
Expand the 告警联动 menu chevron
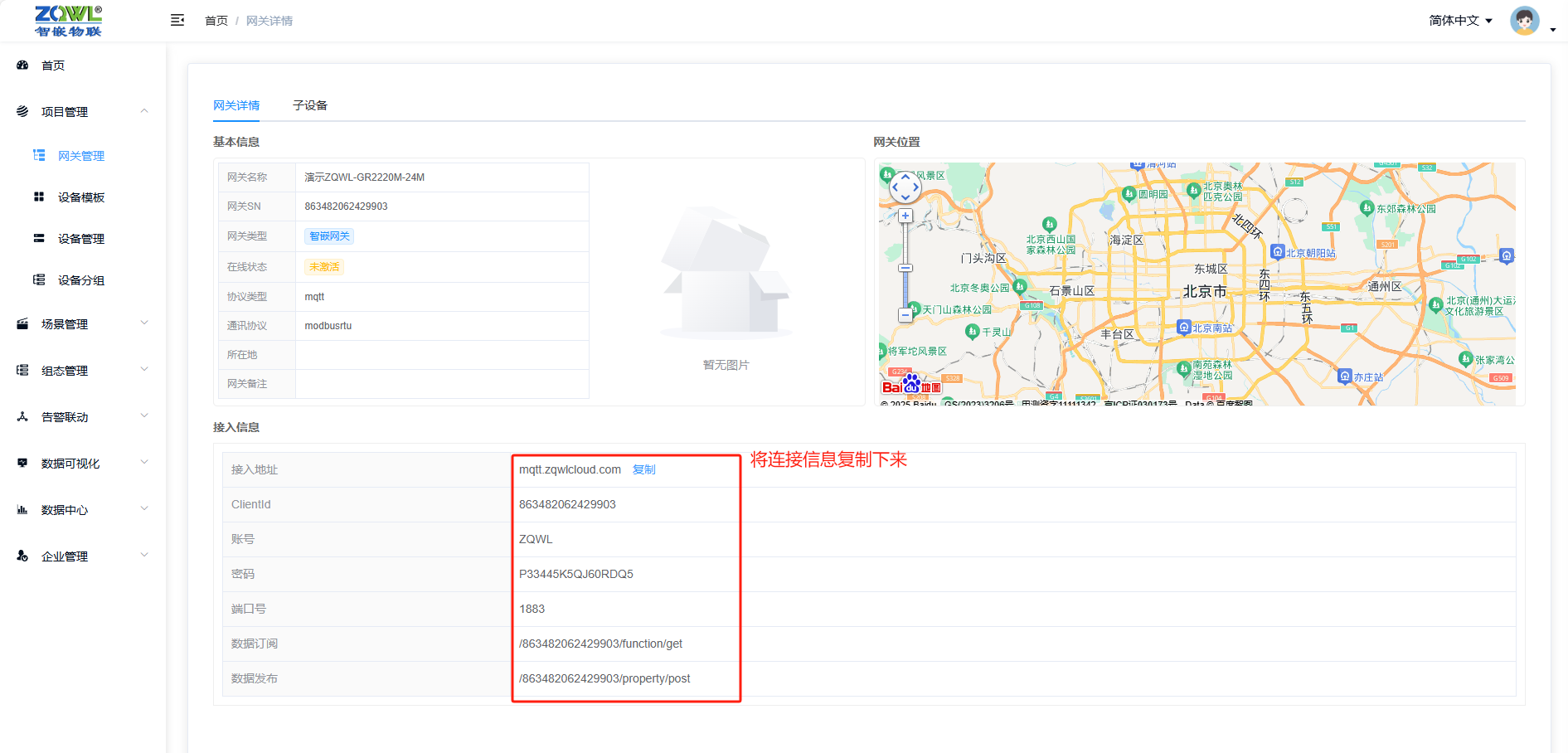click(x=144, y=416)
